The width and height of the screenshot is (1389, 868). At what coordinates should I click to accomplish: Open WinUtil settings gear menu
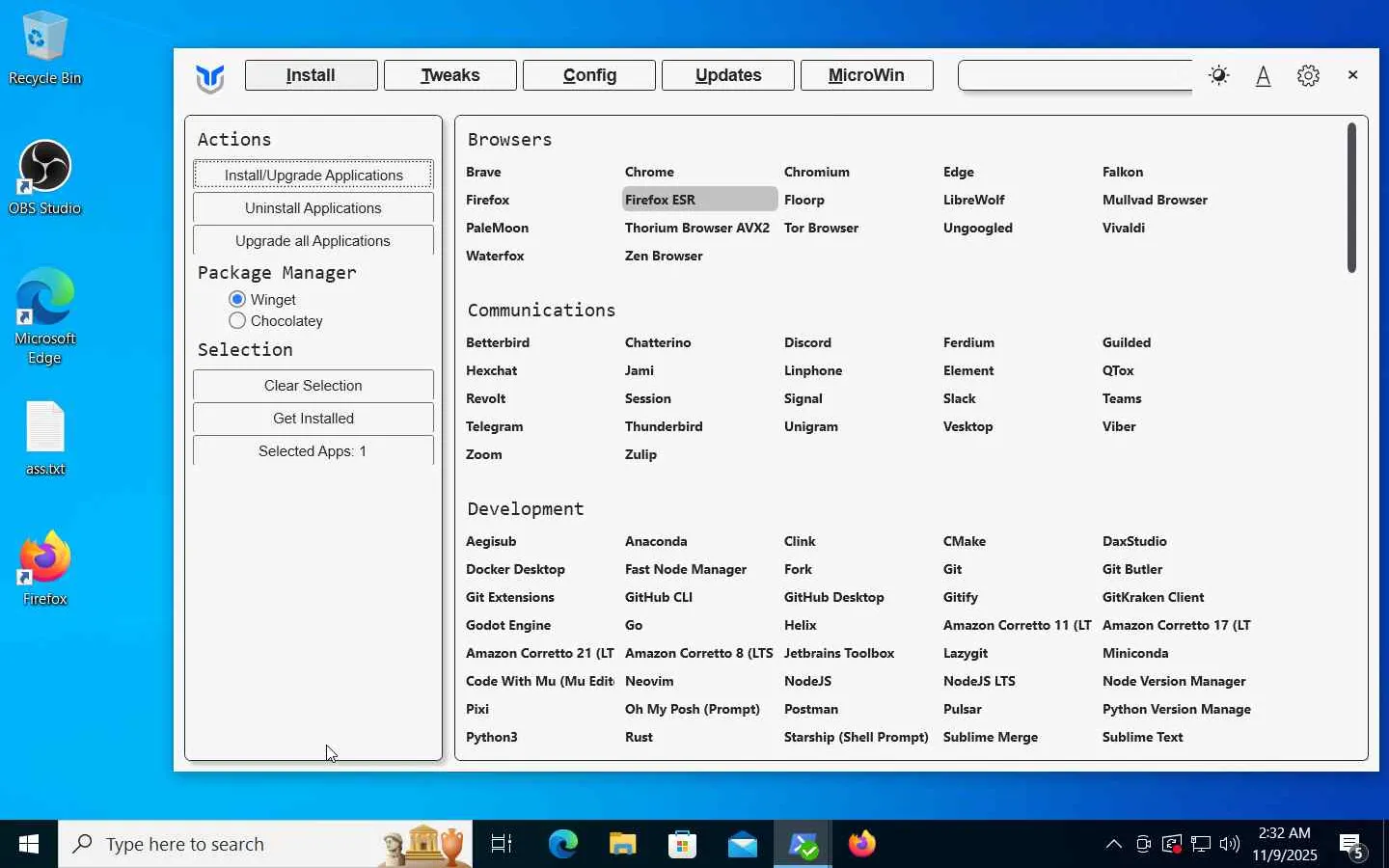coord(1308,75)
